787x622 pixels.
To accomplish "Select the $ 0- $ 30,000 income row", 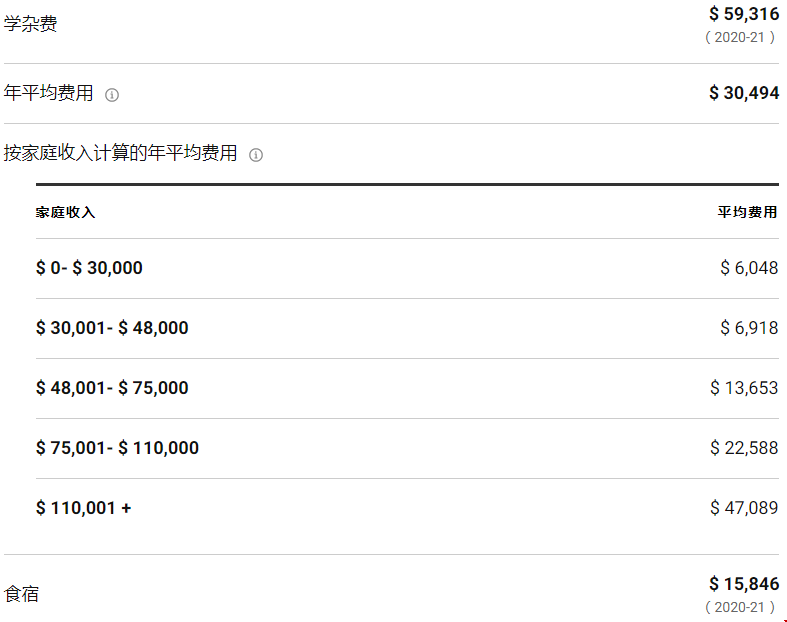I will point(407,268).
